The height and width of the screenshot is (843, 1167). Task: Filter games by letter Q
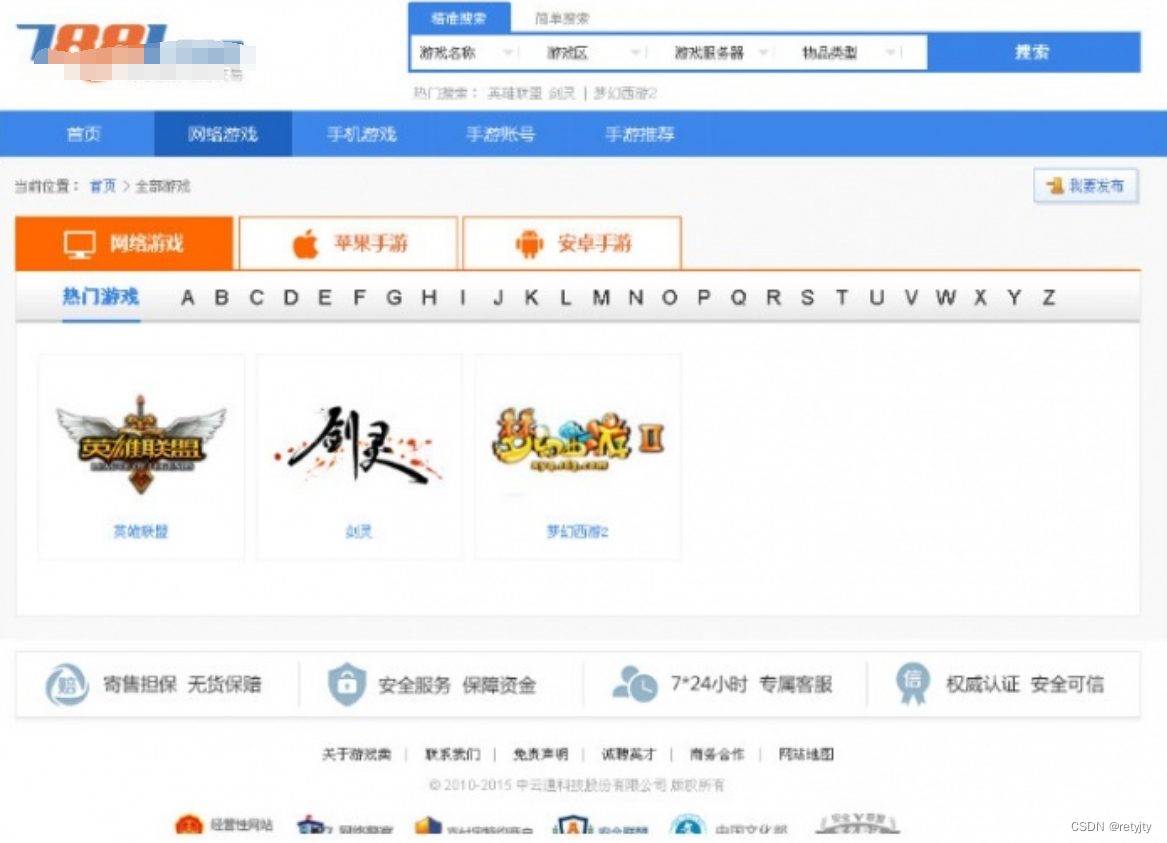738,298
